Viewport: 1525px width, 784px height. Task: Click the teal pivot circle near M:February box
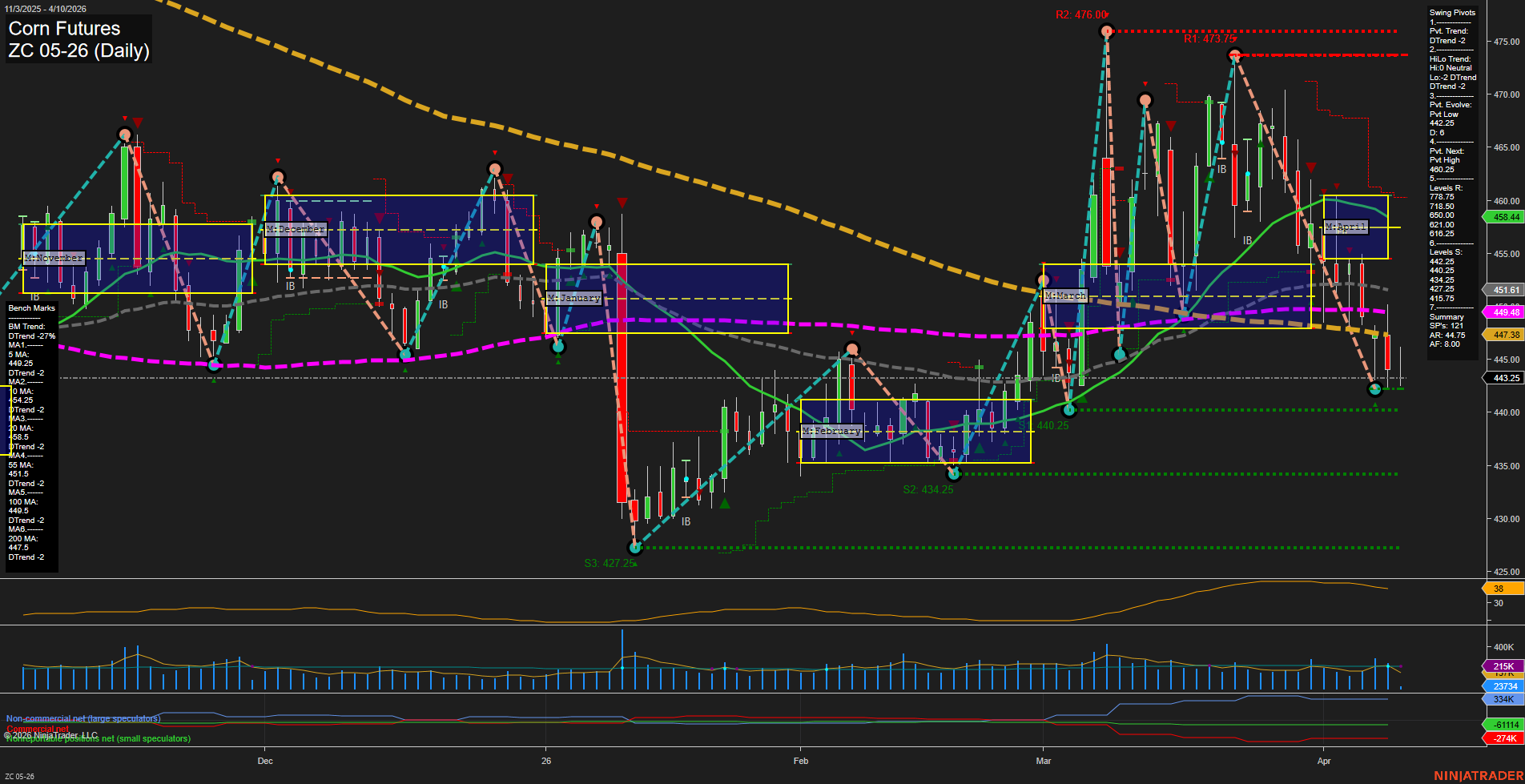click(x=952, y=473)
